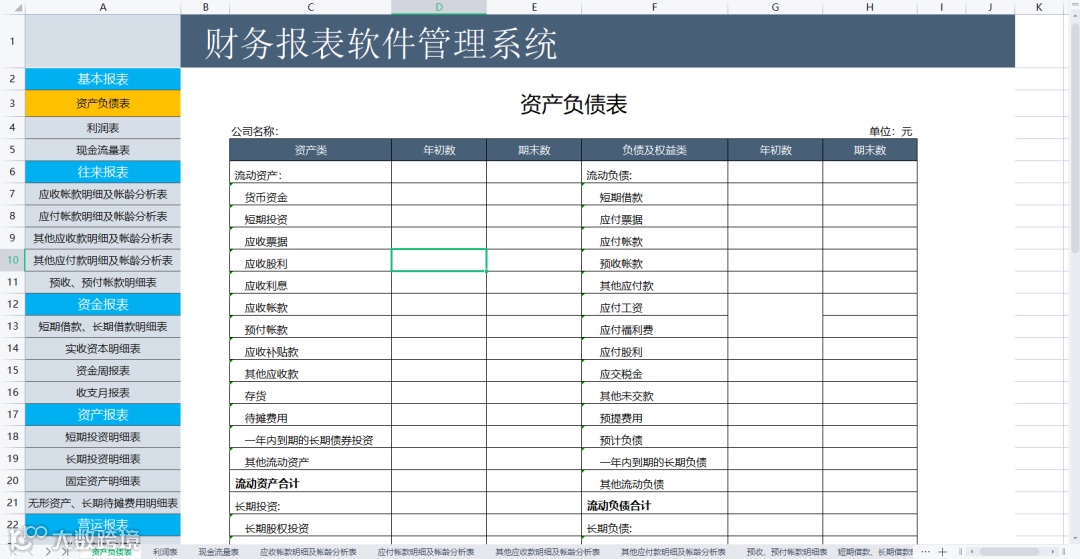Select the 货币资金 cell

[311, 195]
